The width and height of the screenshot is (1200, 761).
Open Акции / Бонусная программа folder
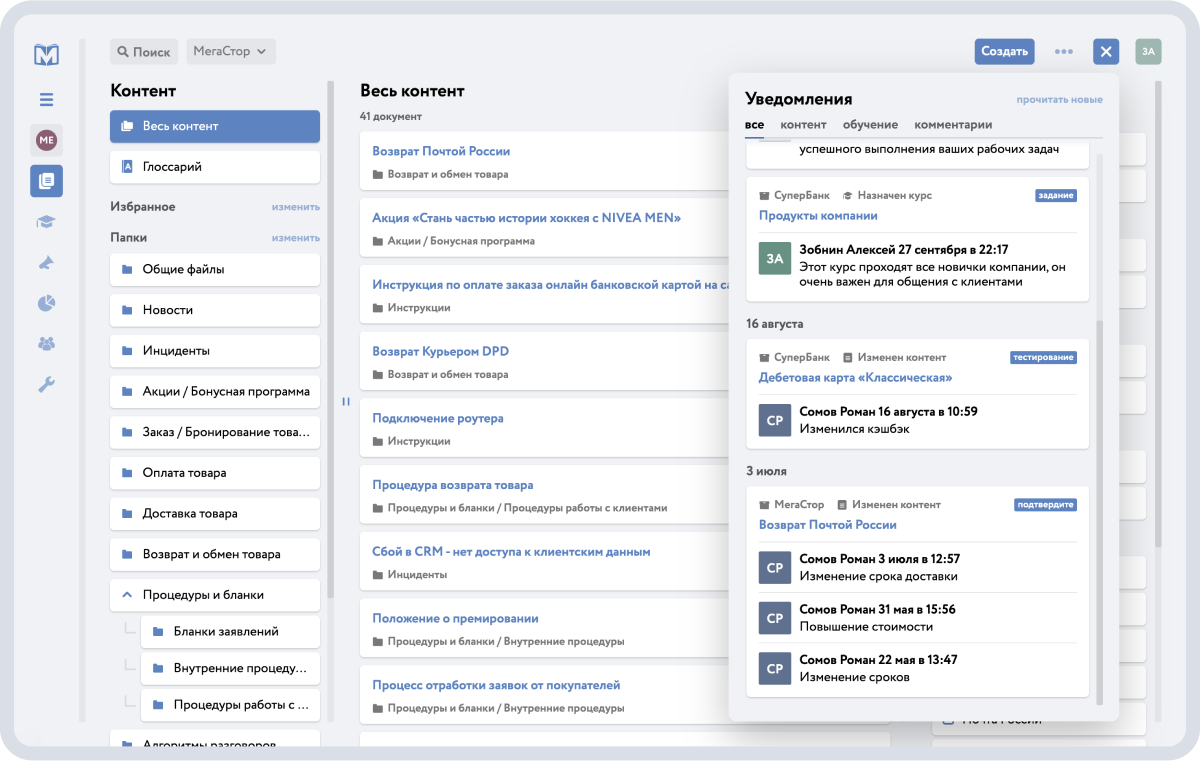[215, 391]
